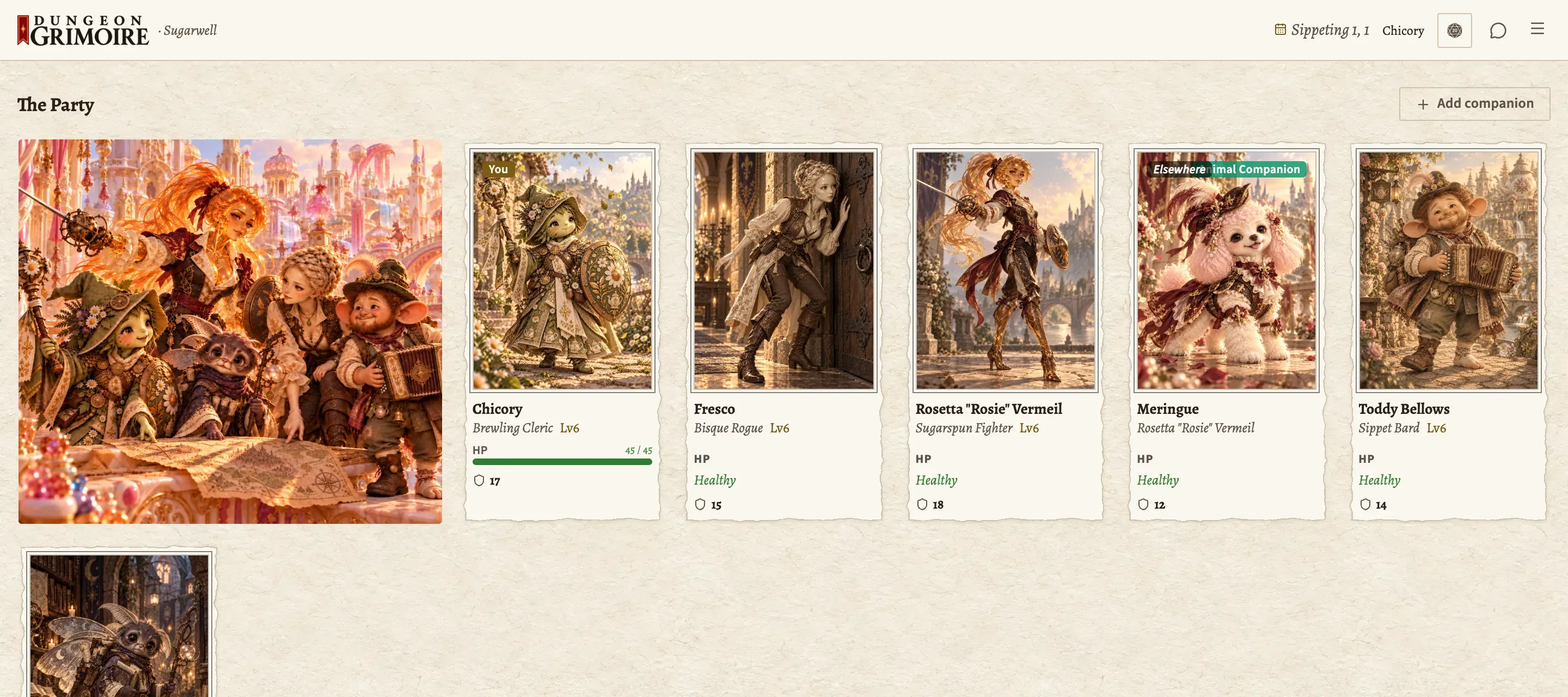Click Meringue's owner 'Rosetta "Rosie" Vermeil' subtitle

1196,428
